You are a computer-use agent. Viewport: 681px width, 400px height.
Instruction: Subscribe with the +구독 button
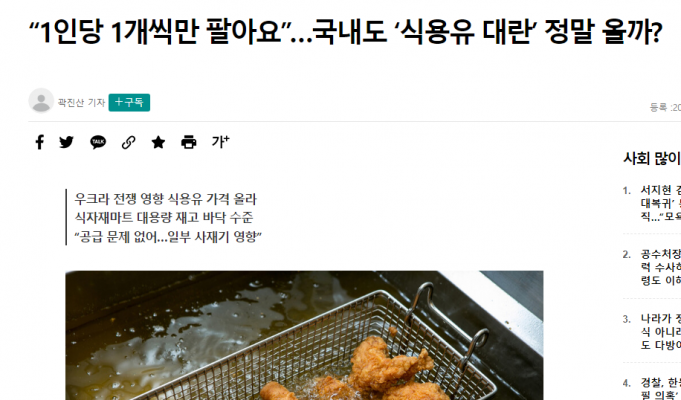(x=129, y=102)
